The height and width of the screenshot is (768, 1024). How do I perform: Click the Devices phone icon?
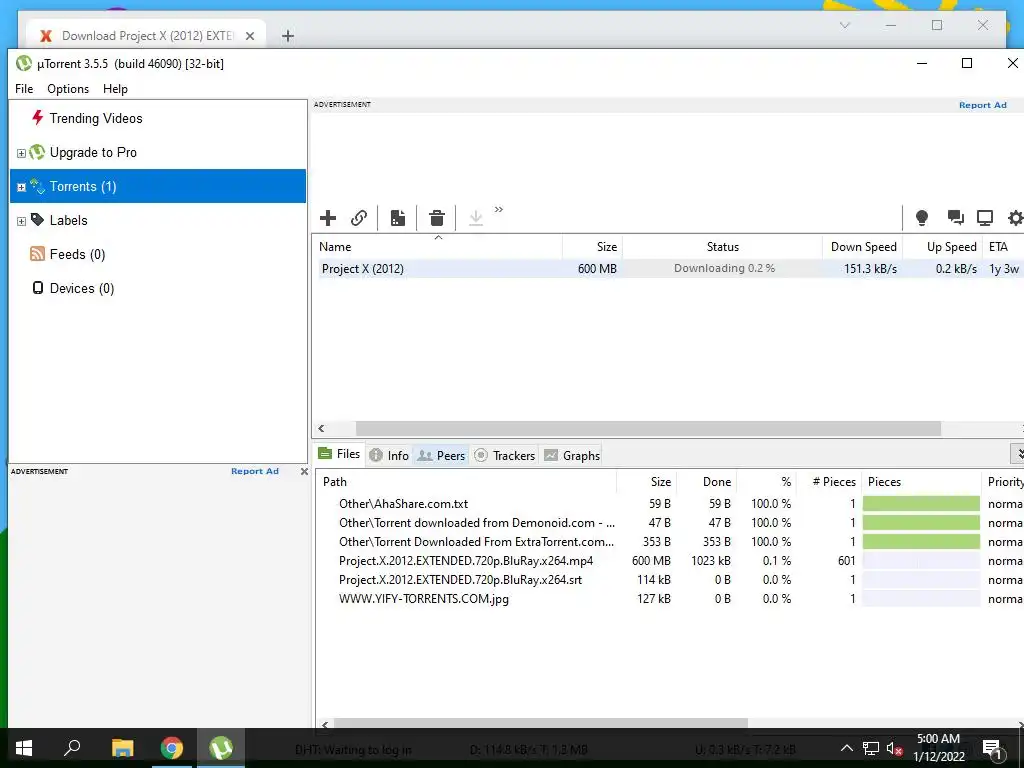coord(38,287)
